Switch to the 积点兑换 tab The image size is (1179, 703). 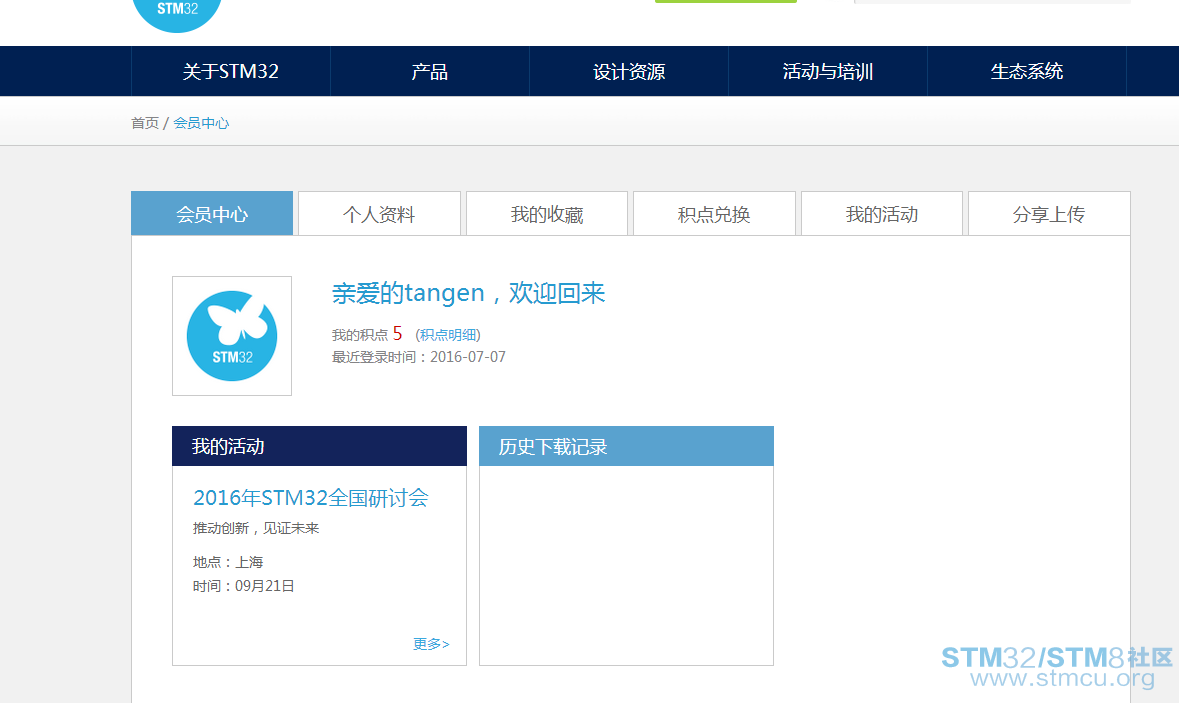[x=714, y=214]
